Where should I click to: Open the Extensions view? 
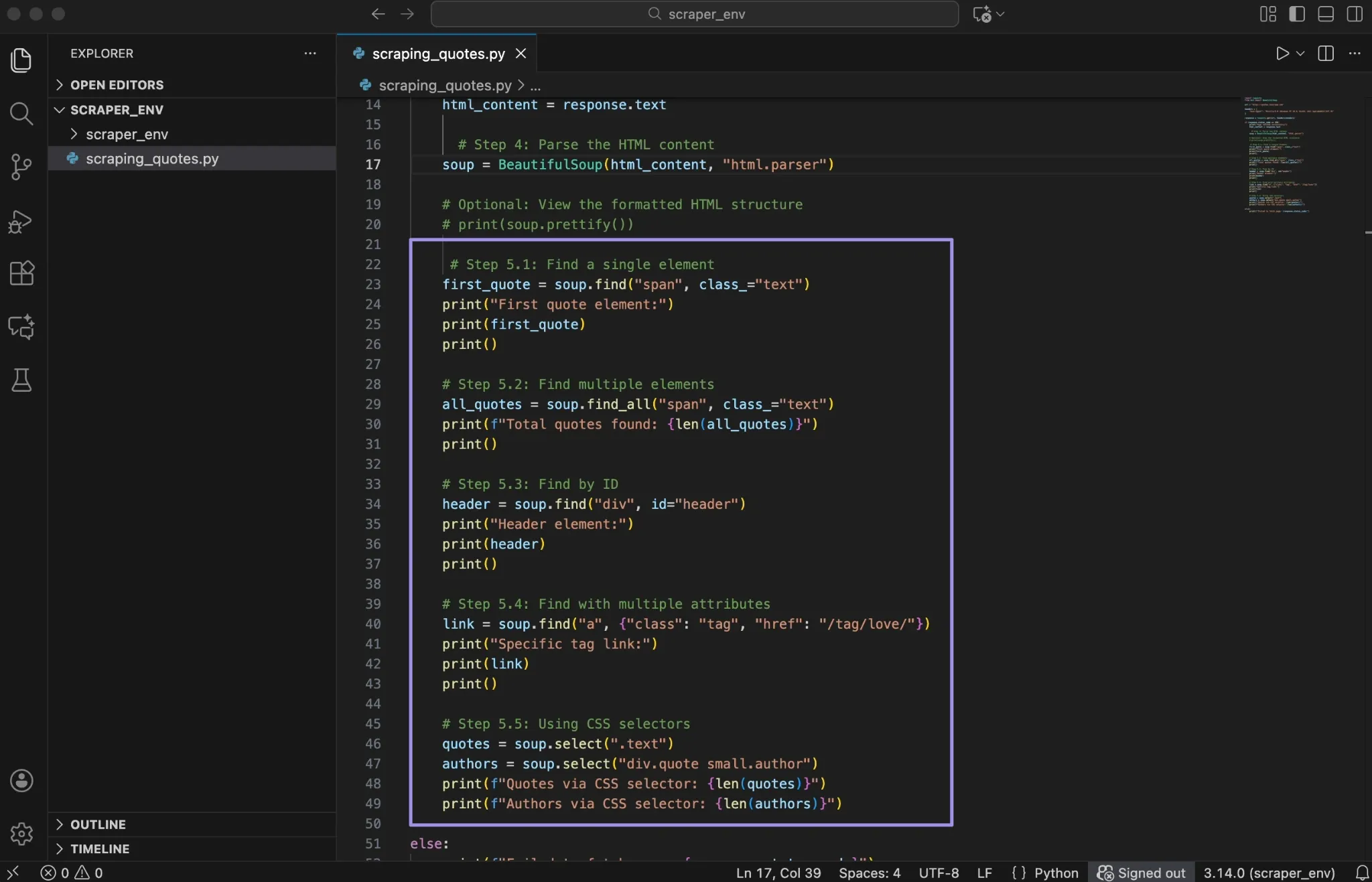(22, 273)
